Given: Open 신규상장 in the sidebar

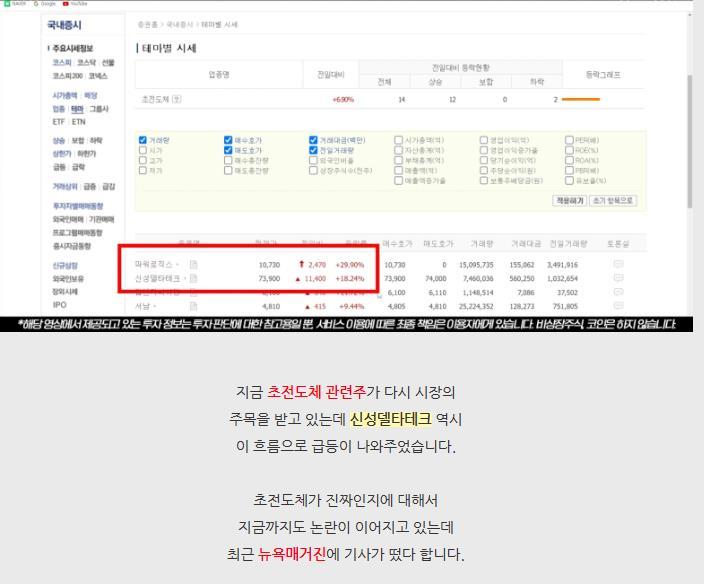Looking at the screenshot, I should [65, 266].
